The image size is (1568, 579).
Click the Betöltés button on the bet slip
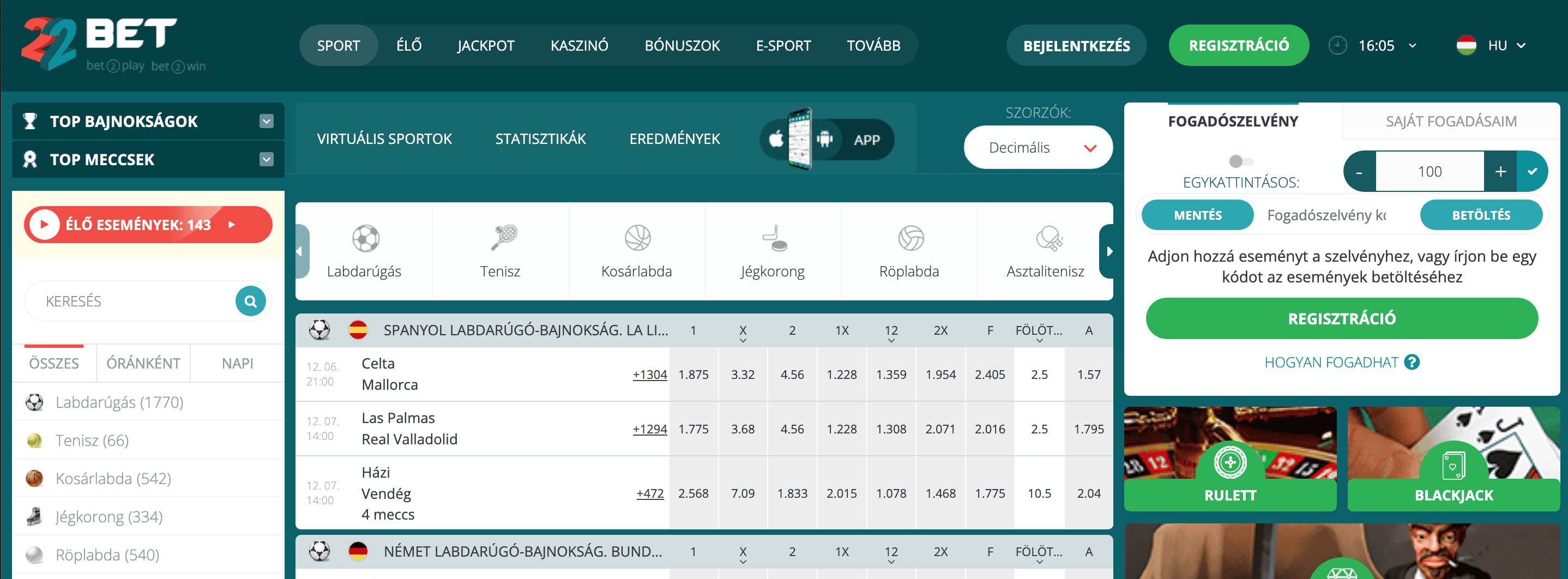click(x=1481, y=215)
